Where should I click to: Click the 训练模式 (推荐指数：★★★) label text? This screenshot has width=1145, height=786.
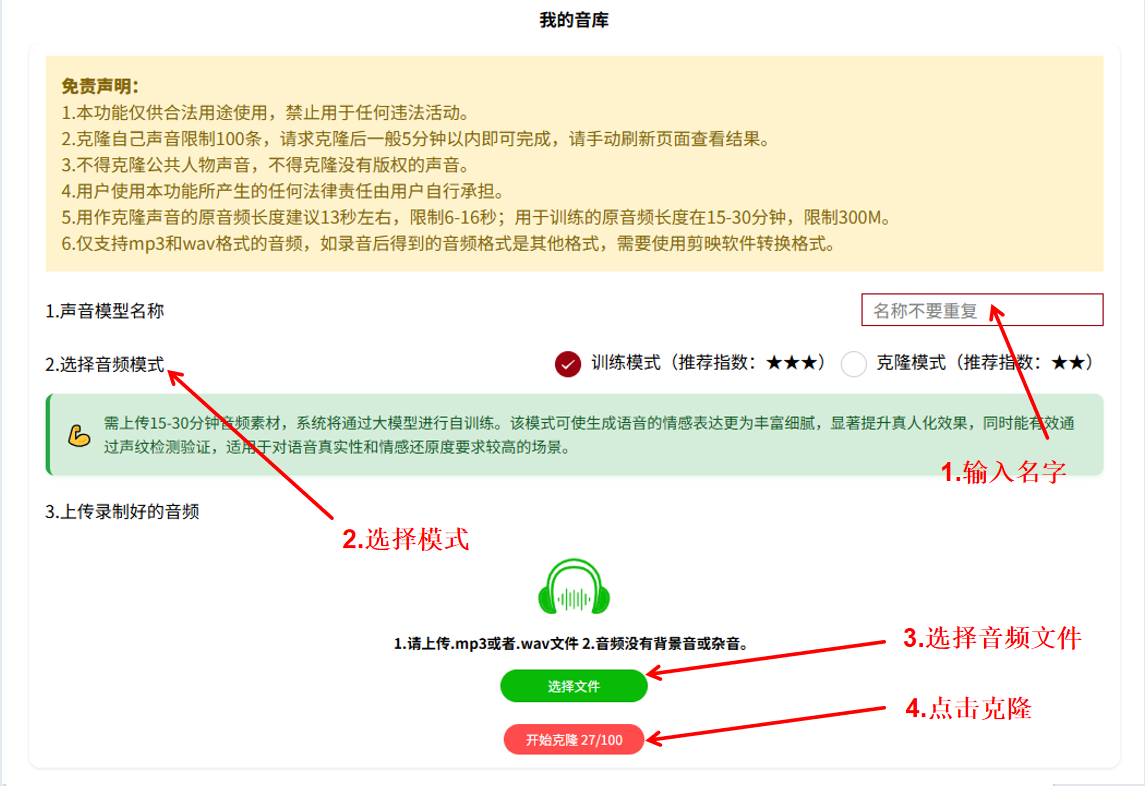tap(708, 363)
